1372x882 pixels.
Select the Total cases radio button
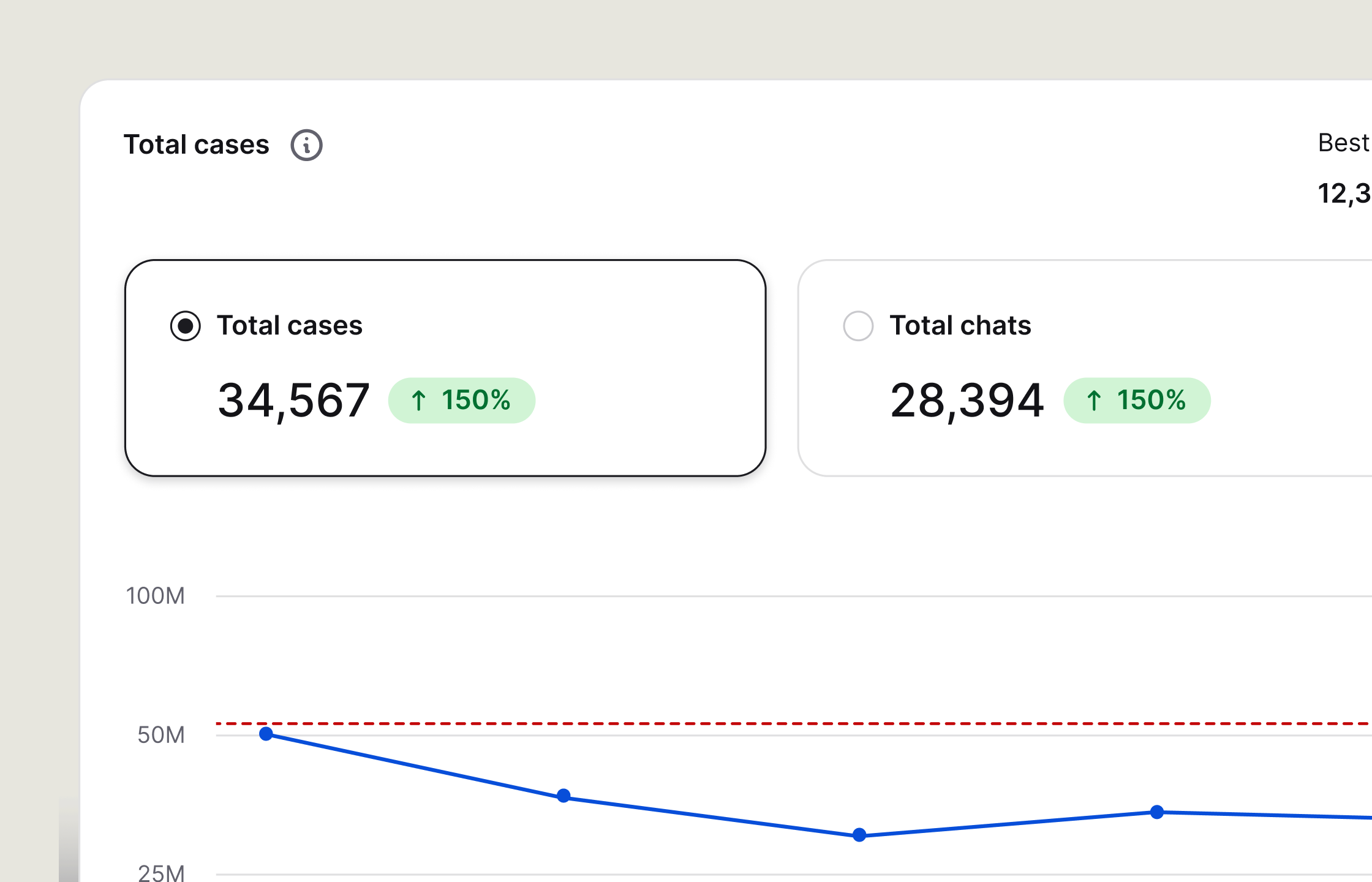185,326
